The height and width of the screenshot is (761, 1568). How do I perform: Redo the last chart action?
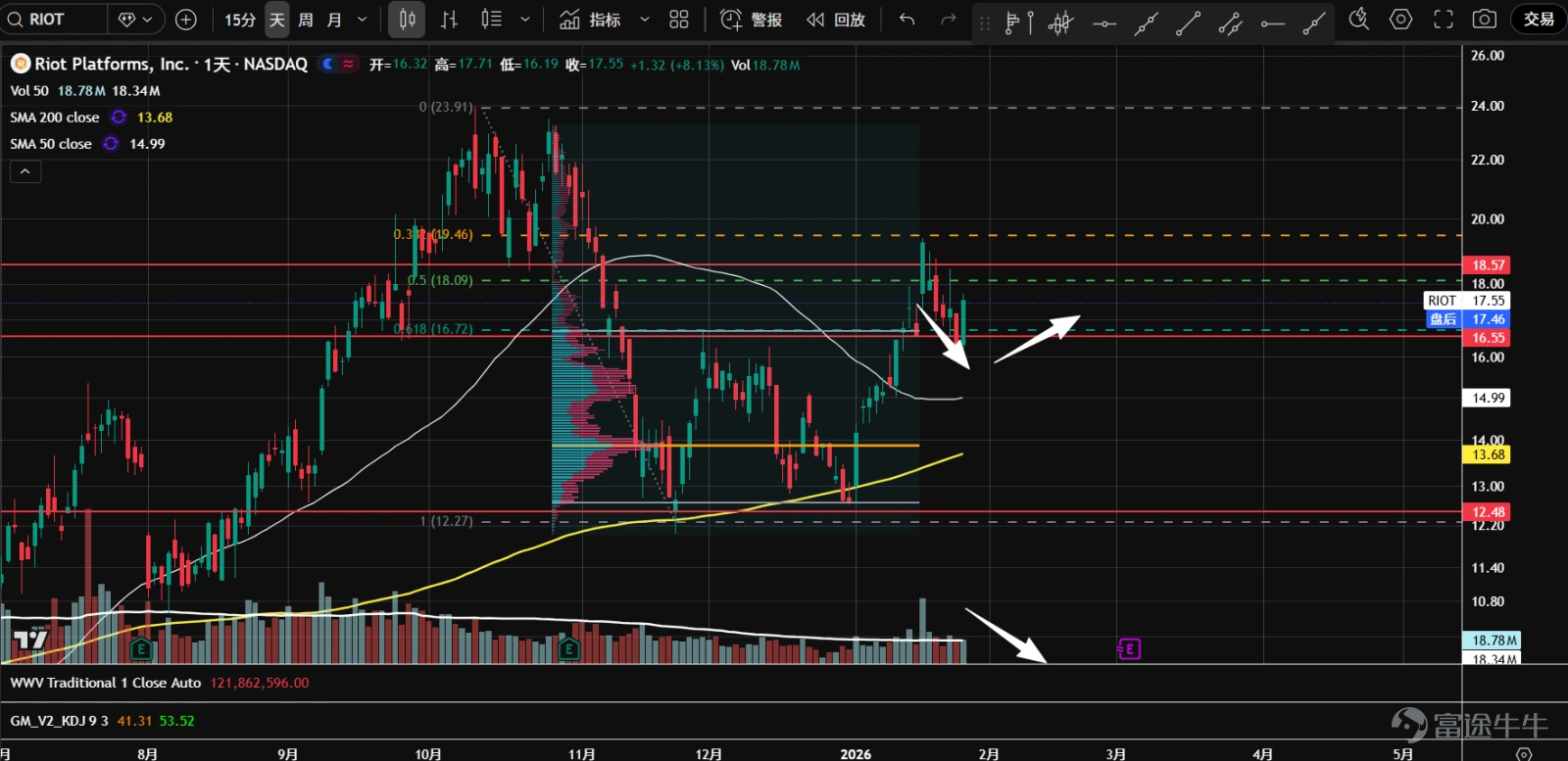click(948, 20)
